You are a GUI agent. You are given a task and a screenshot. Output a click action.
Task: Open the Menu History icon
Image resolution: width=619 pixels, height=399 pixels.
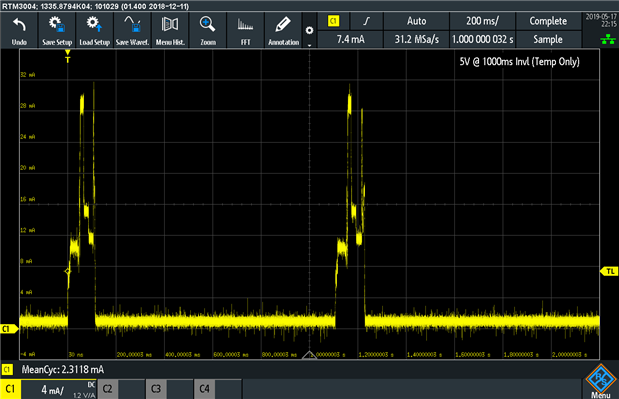pyautogui.click(x=170, y=30)
